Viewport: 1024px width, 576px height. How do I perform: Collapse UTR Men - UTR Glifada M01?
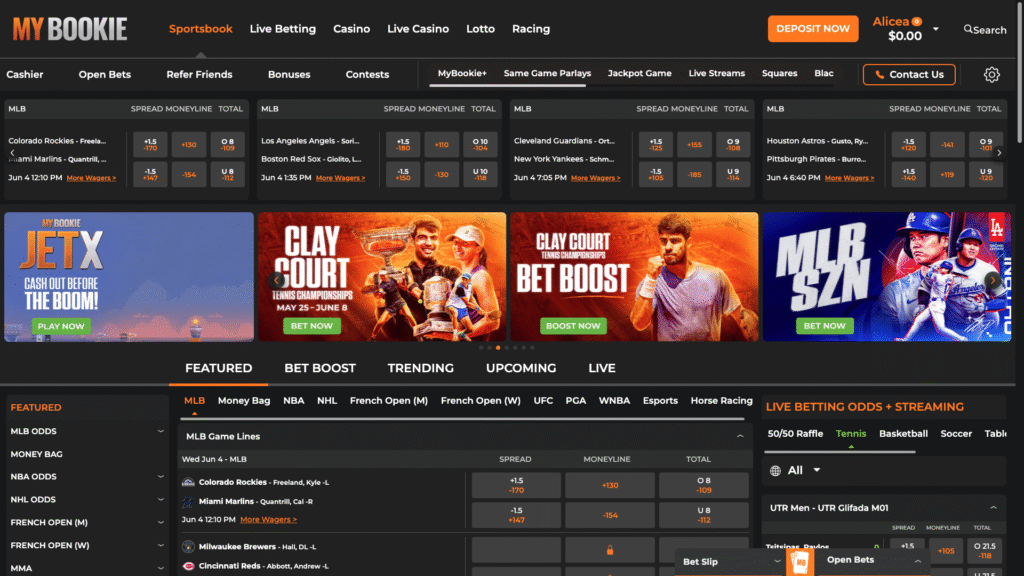point(993,507)
